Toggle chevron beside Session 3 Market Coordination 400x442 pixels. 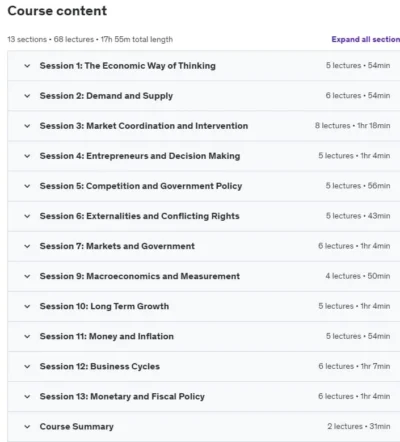tap(27, 126)
